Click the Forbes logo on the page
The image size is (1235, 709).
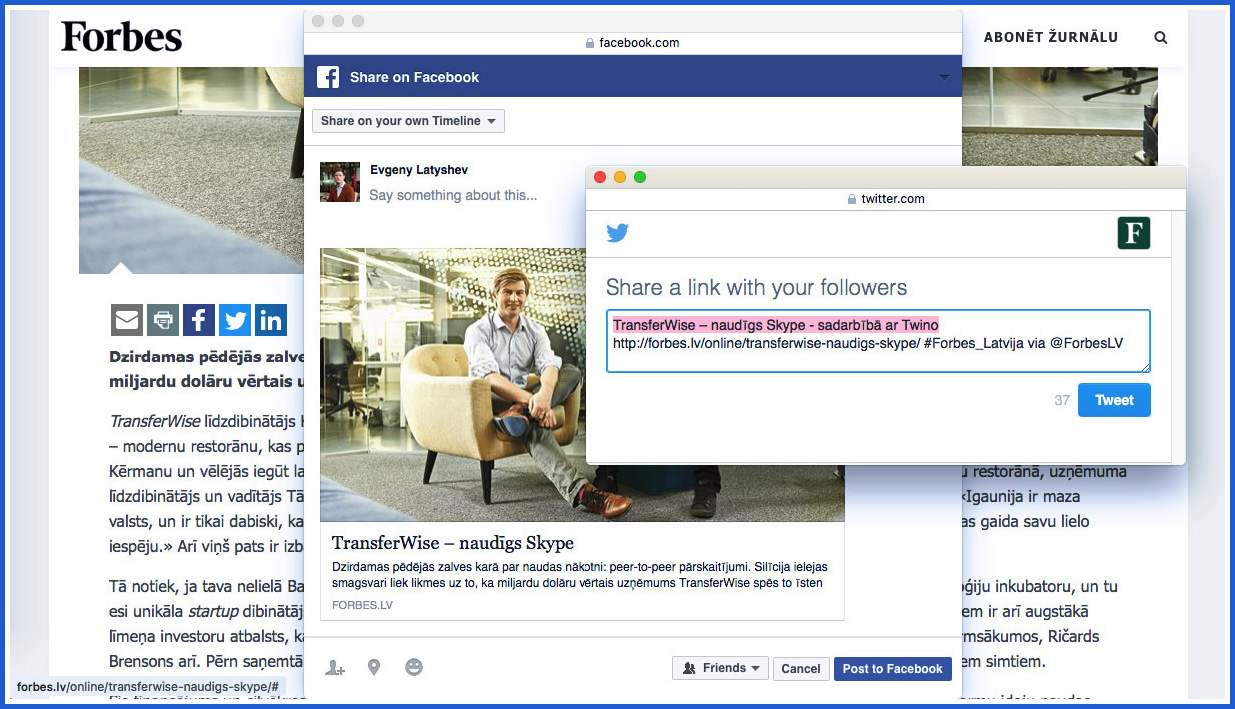[x=121, y=37]
